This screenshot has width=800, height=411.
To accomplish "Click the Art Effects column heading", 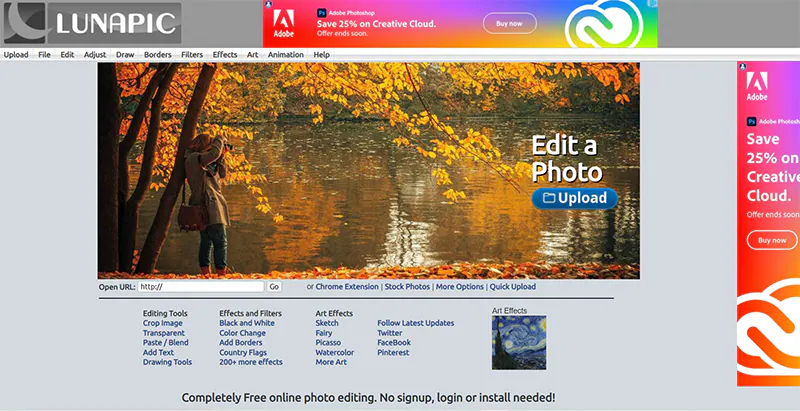I will [334, 314].
